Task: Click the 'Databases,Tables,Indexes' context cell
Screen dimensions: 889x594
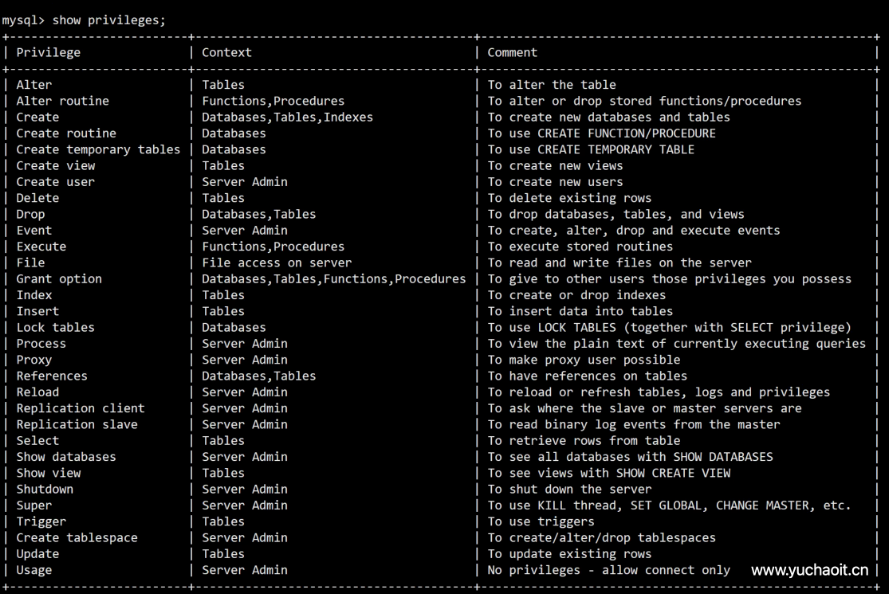Action: [x=287, y=117]
